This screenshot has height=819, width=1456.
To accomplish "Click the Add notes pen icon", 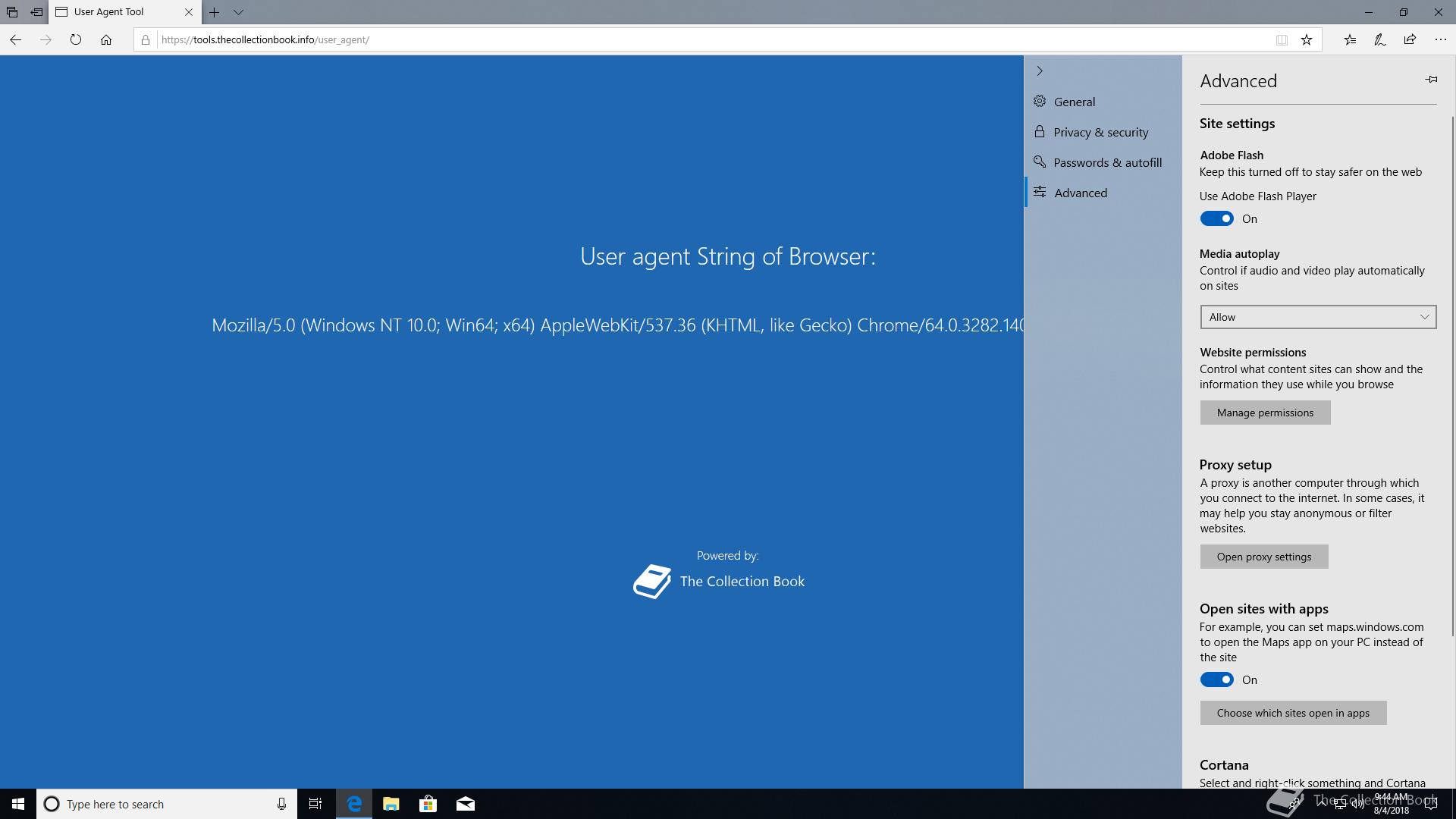I will tap(1380, 39).
